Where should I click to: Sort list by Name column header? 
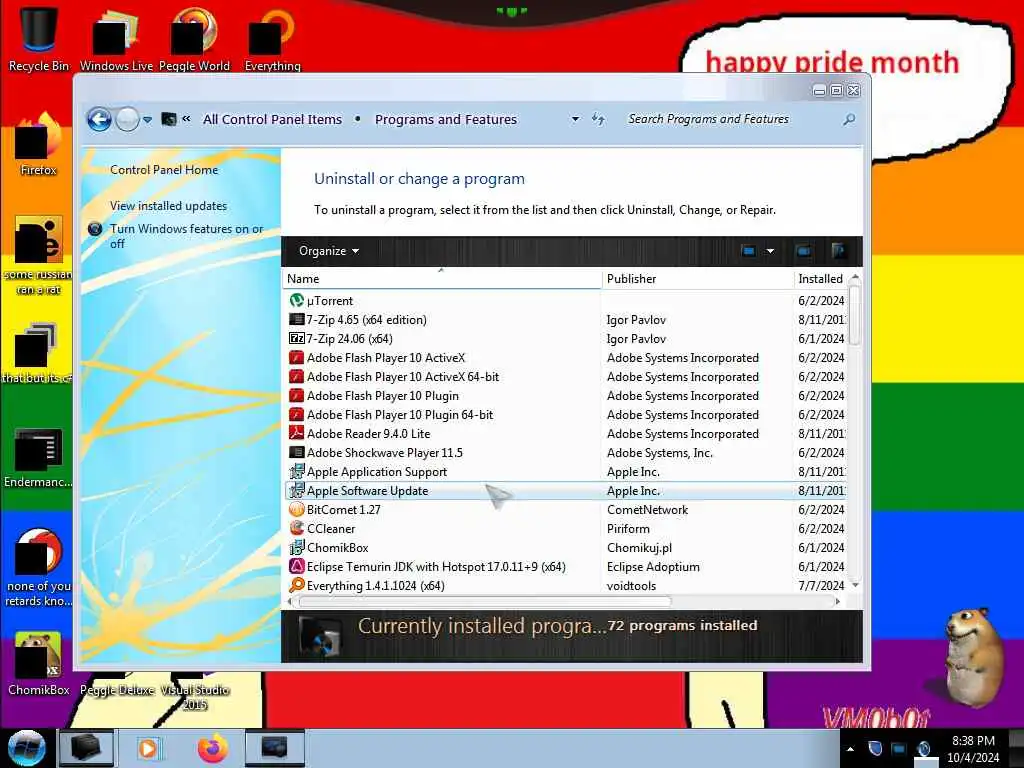(x=442, y=279)
